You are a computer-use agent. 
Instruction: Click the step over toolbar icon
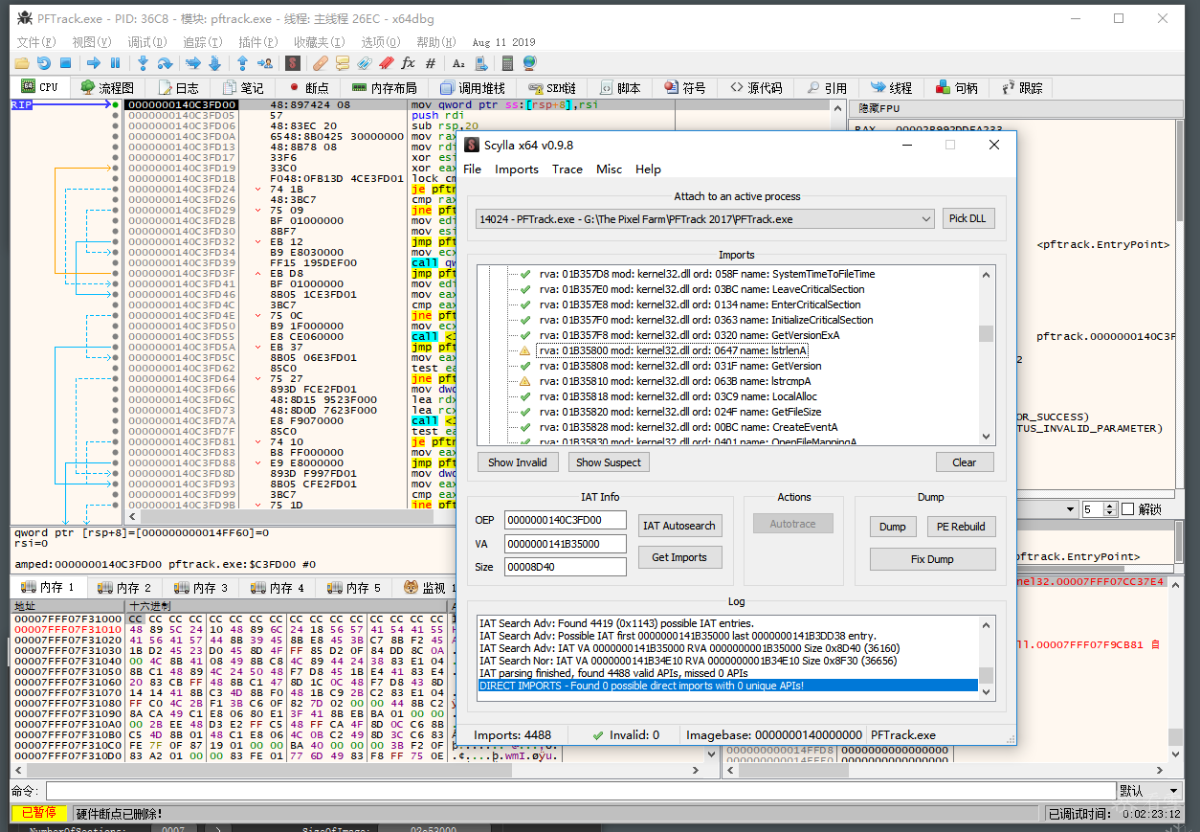(x=164, y=62)
